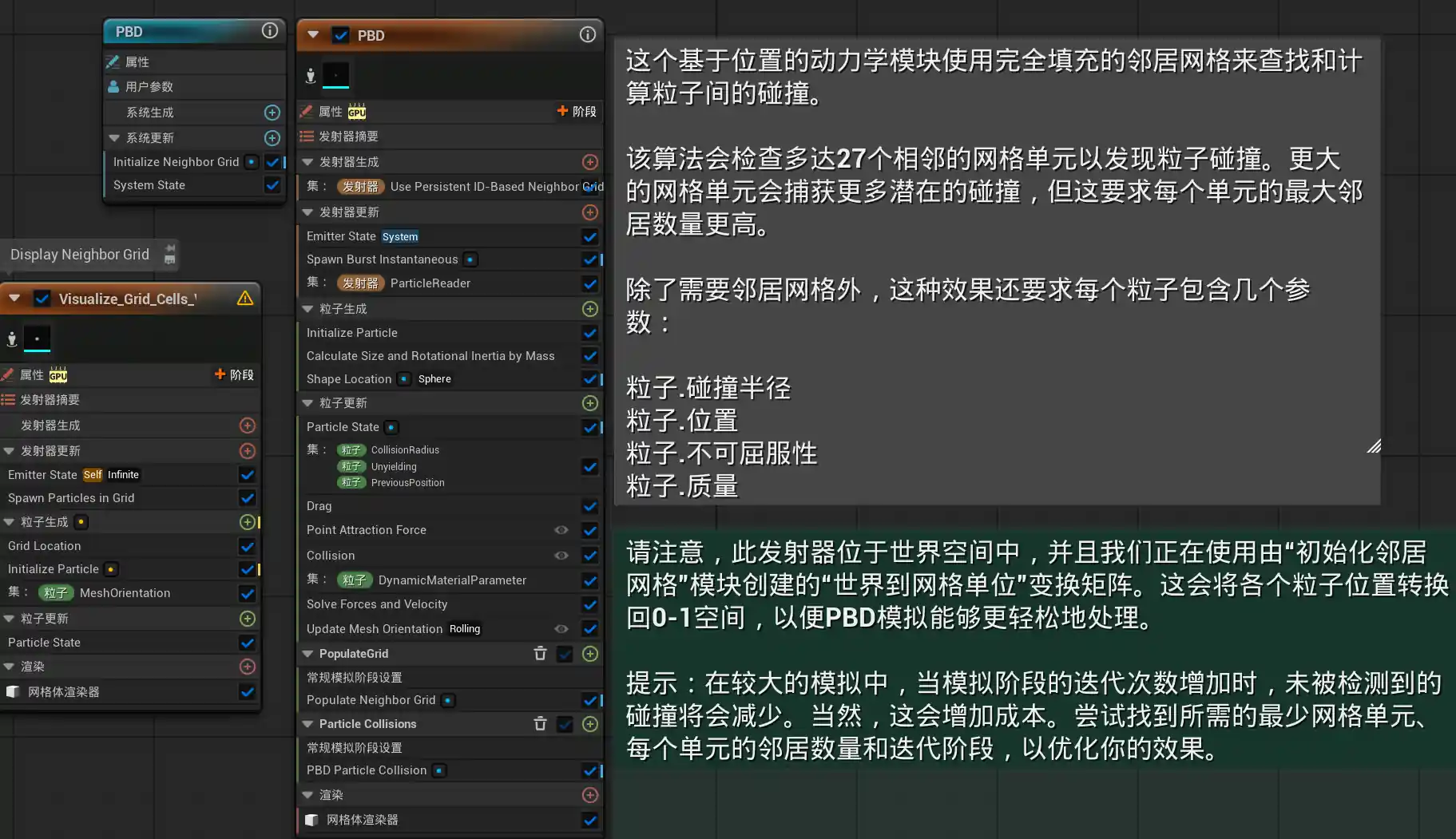Image resolution: width=1456 pixels, height=839 pixels.
Task: Delete the Particle Collisions stage with its trash icon
Action: pyautogui.click(x=540, y=724)
